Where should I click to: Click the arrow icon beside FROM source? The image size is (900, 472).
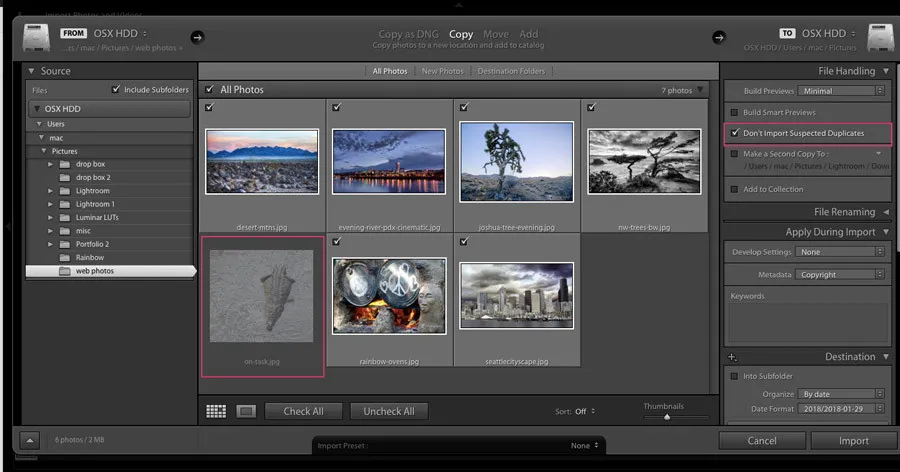(x=197, y=38)
